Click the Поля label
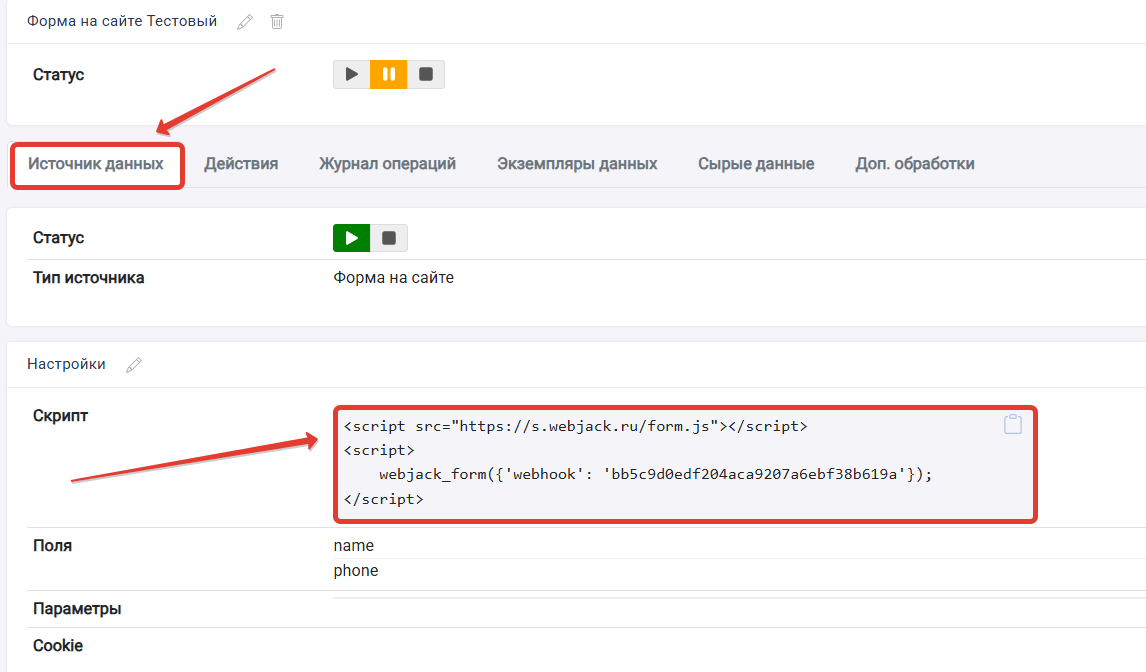 click(x=53, y=545)
